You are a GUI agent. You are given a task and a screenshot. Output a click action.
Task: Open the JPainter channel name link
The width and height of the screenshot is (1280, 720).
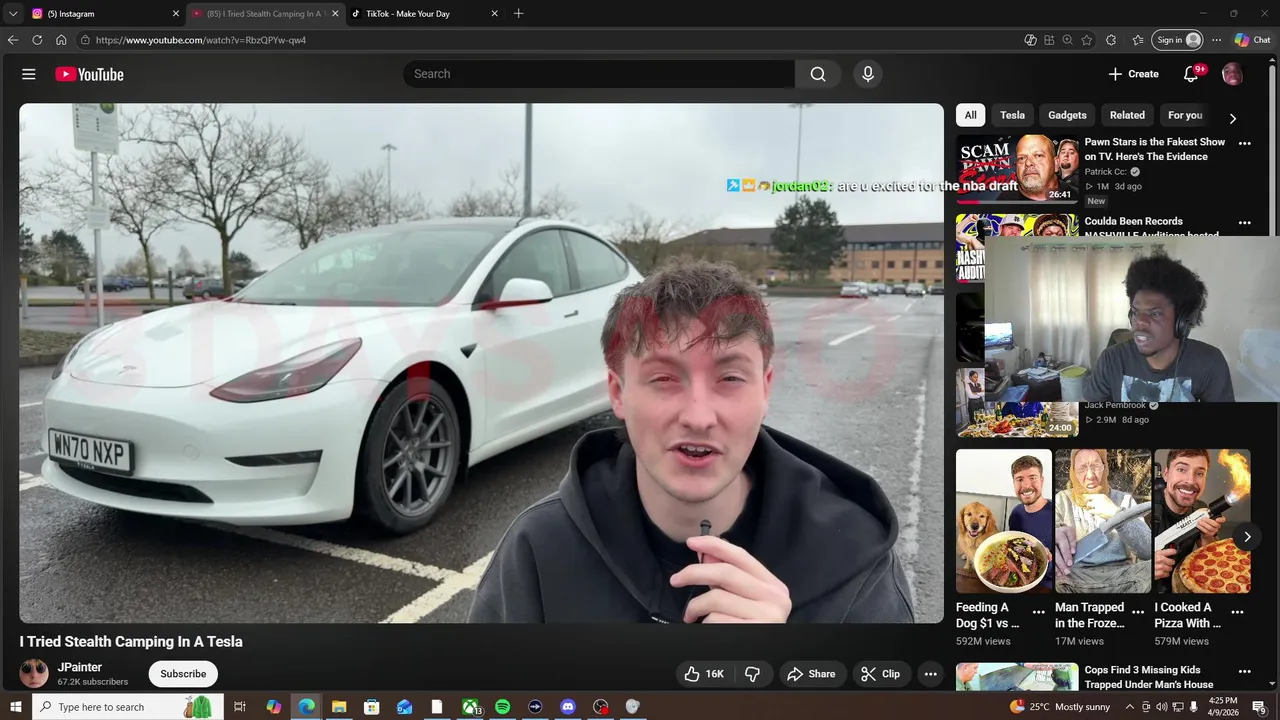(x=80, y=667)
